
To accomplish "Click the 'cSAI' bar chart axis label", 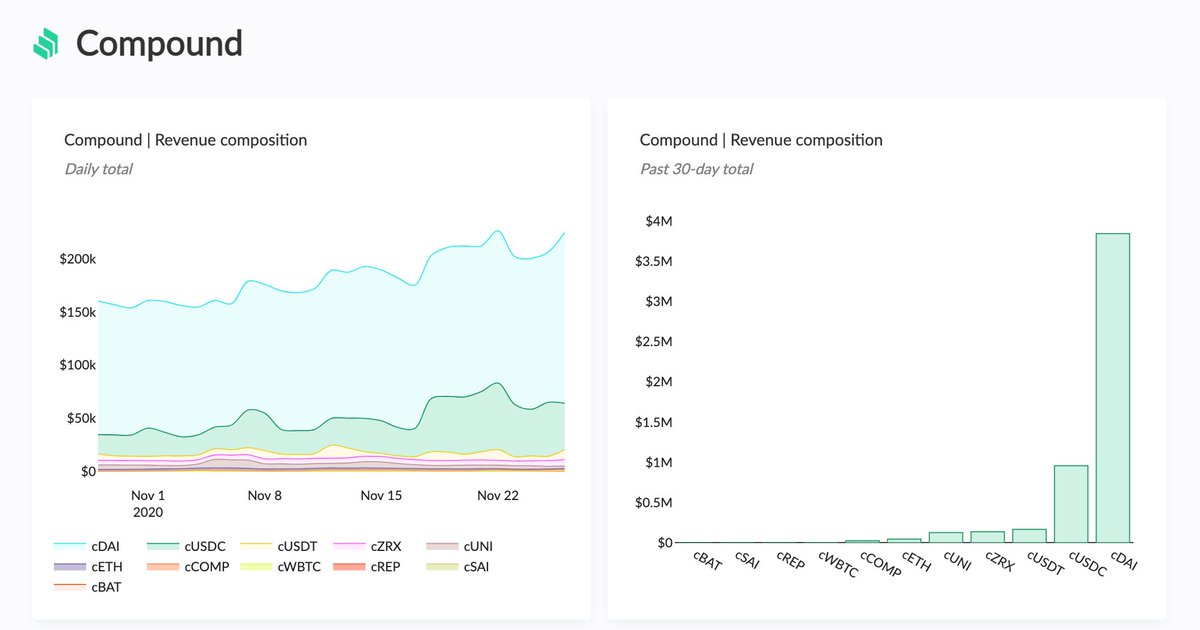I will click(748, 561).
